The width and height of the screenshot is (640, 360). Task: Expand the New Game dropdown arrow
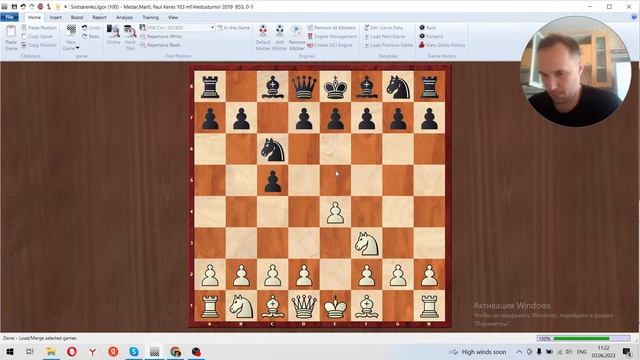(x=78, y=48)
